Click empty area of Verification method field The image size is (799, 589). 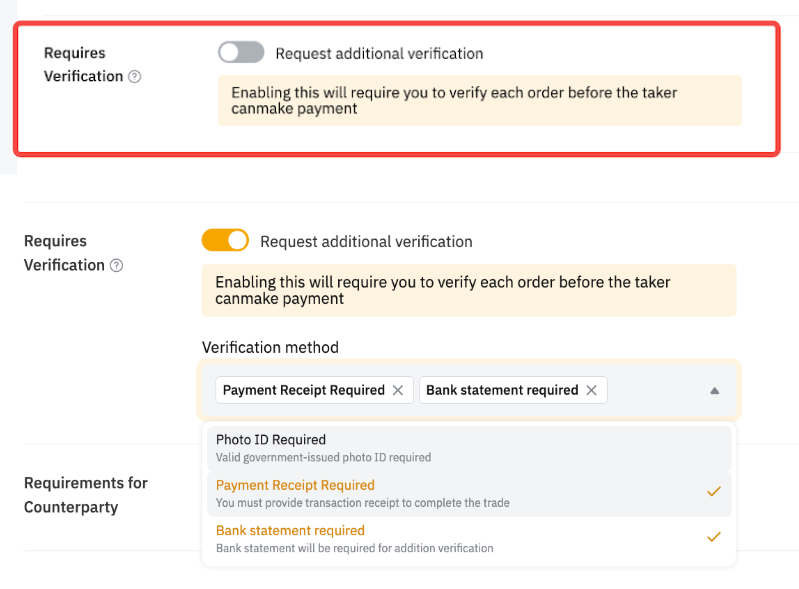[655, 390]
